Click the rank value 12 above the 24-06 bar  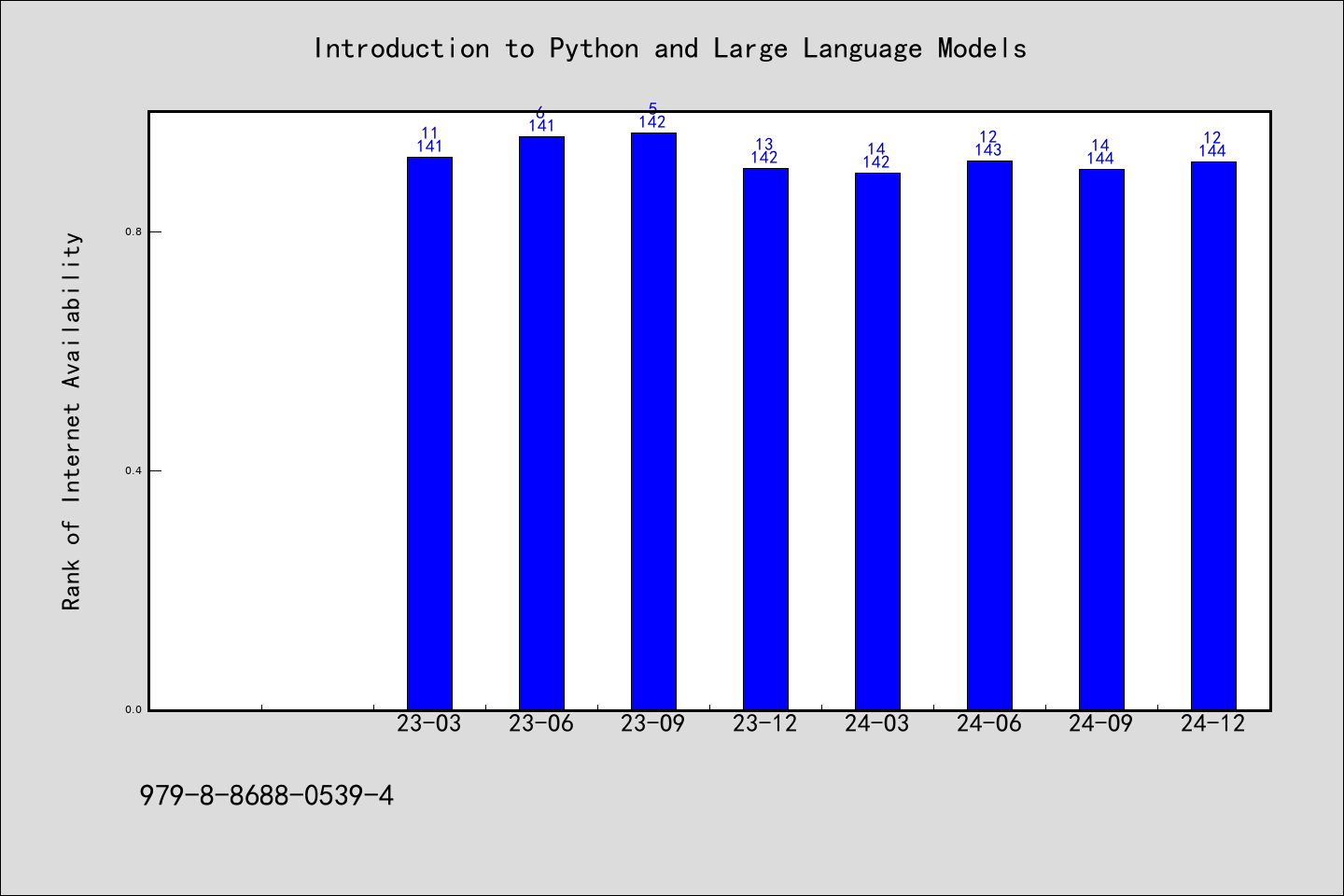[x=988, y=137]
